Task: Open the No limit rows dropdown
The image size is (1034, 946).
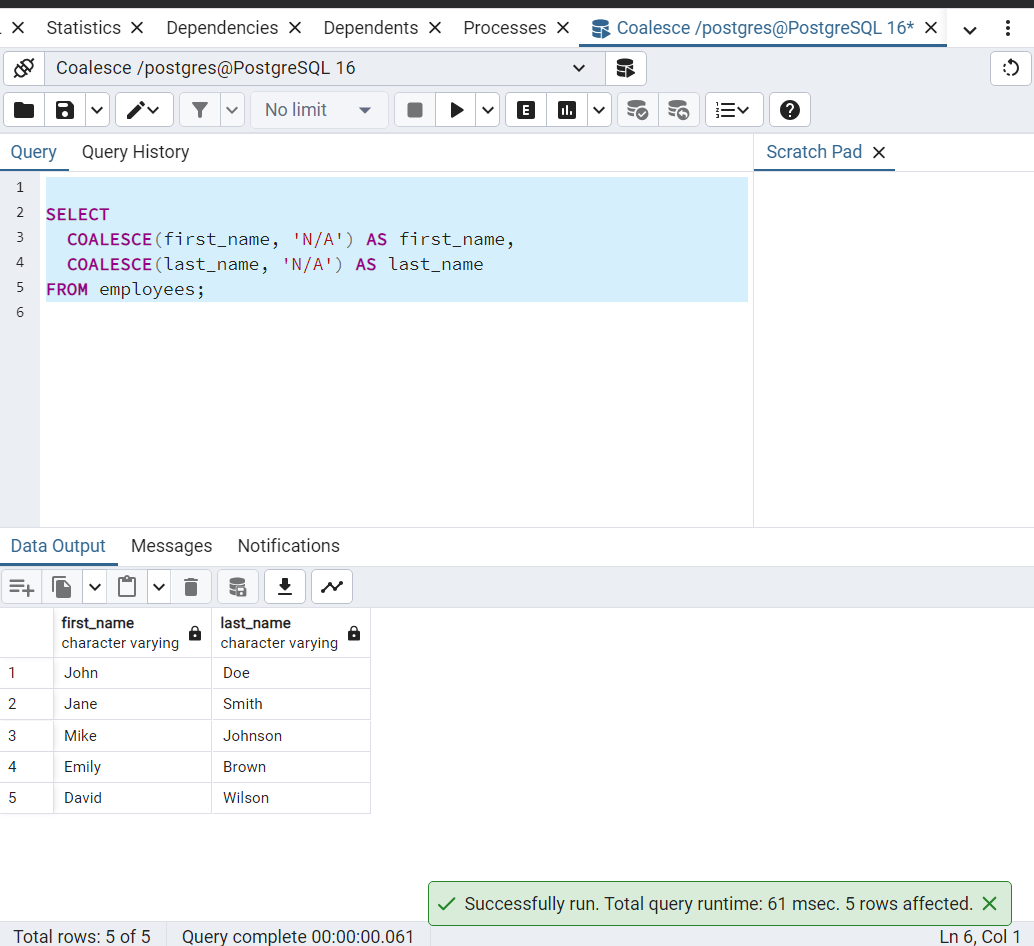Action: click(319, 109)
